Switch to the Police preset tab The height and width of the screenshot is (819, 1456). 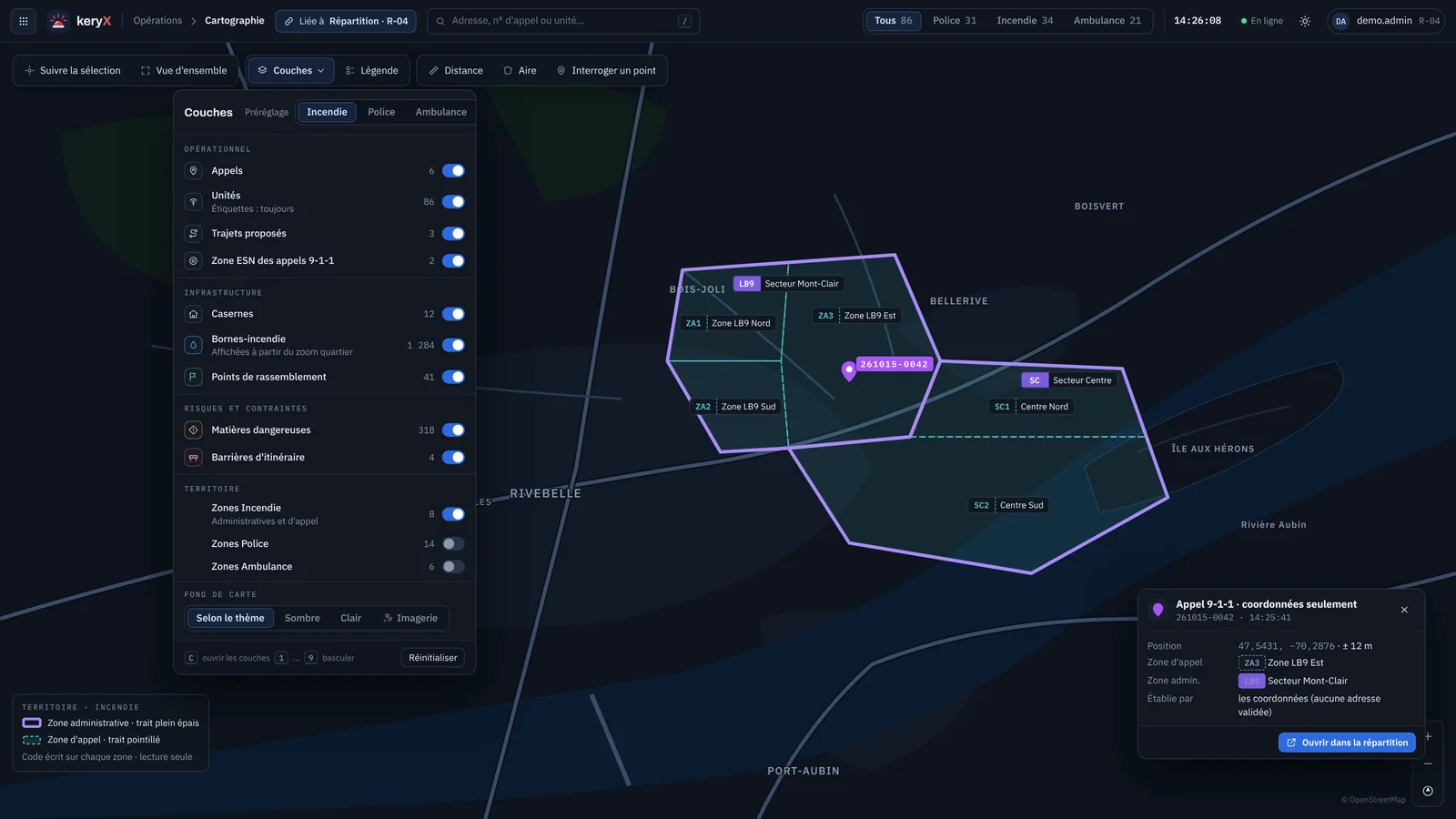381,112
